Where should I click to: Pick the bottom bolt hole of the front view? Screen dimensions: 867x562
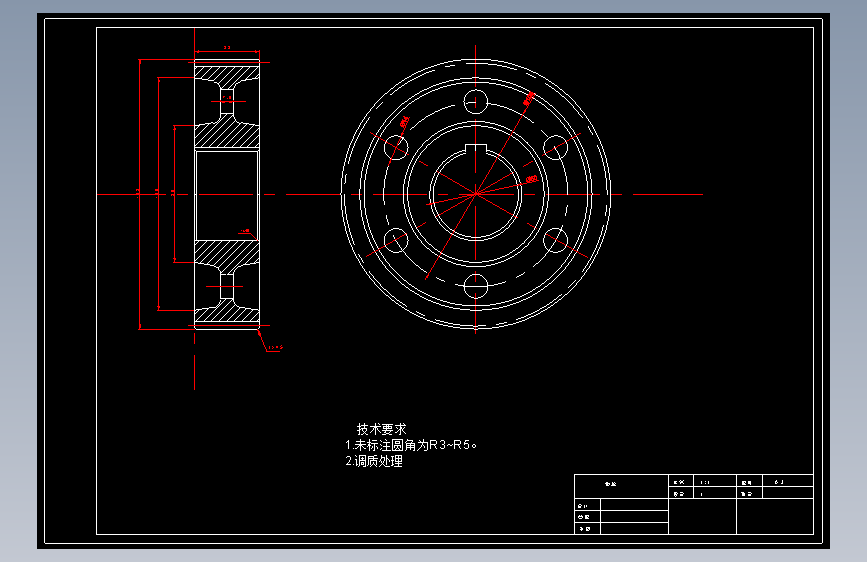pos(476,286)
